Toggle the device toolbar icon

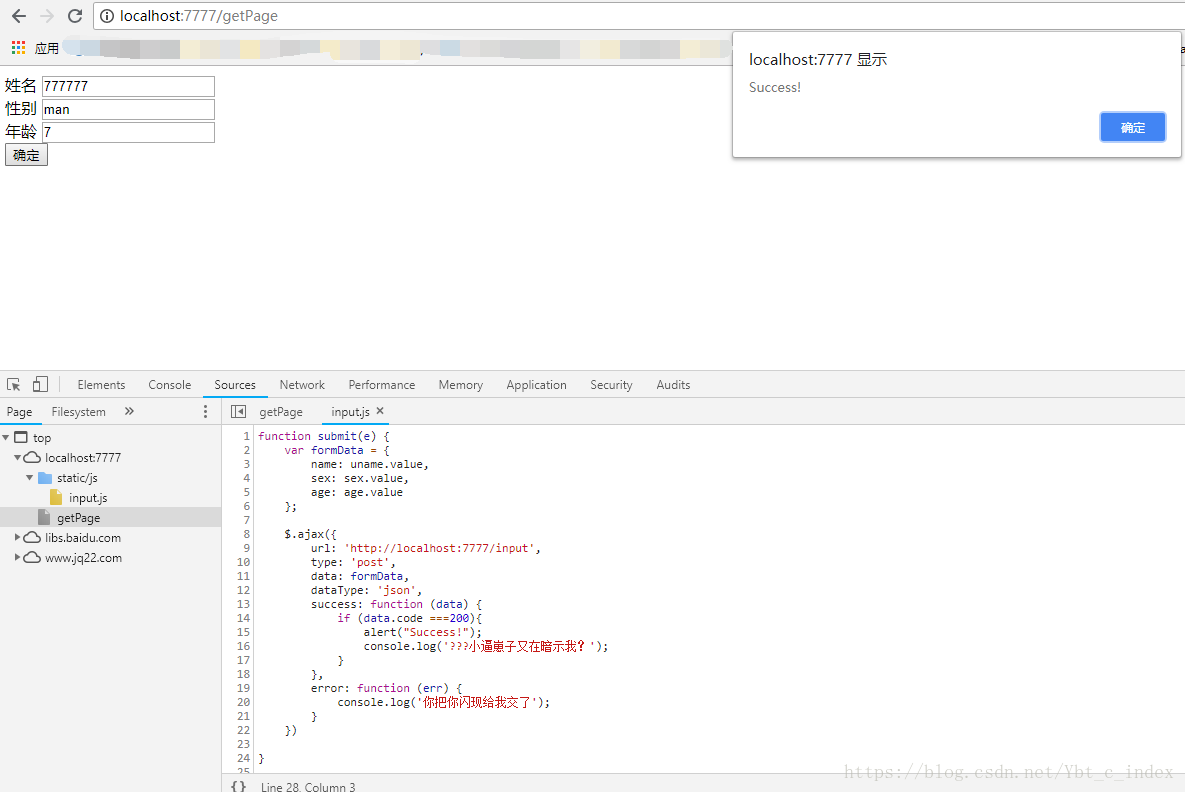tap(40, 385)
